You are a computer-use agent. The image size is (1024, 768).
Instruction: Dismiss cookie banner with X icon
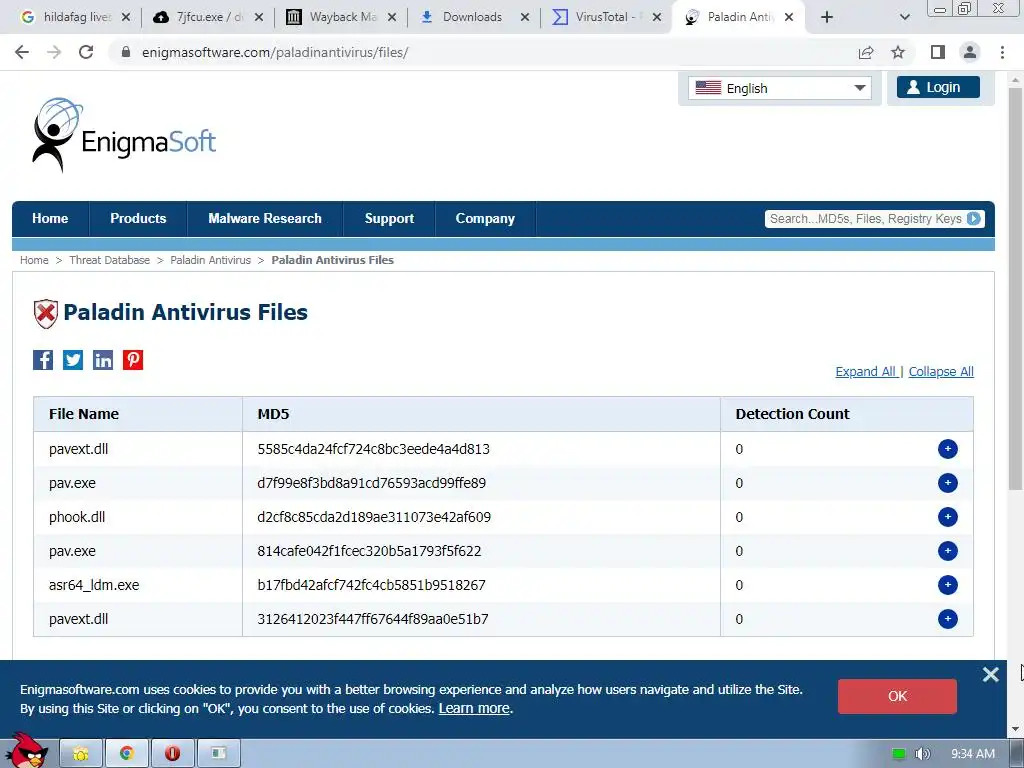[x=990, y=675]
